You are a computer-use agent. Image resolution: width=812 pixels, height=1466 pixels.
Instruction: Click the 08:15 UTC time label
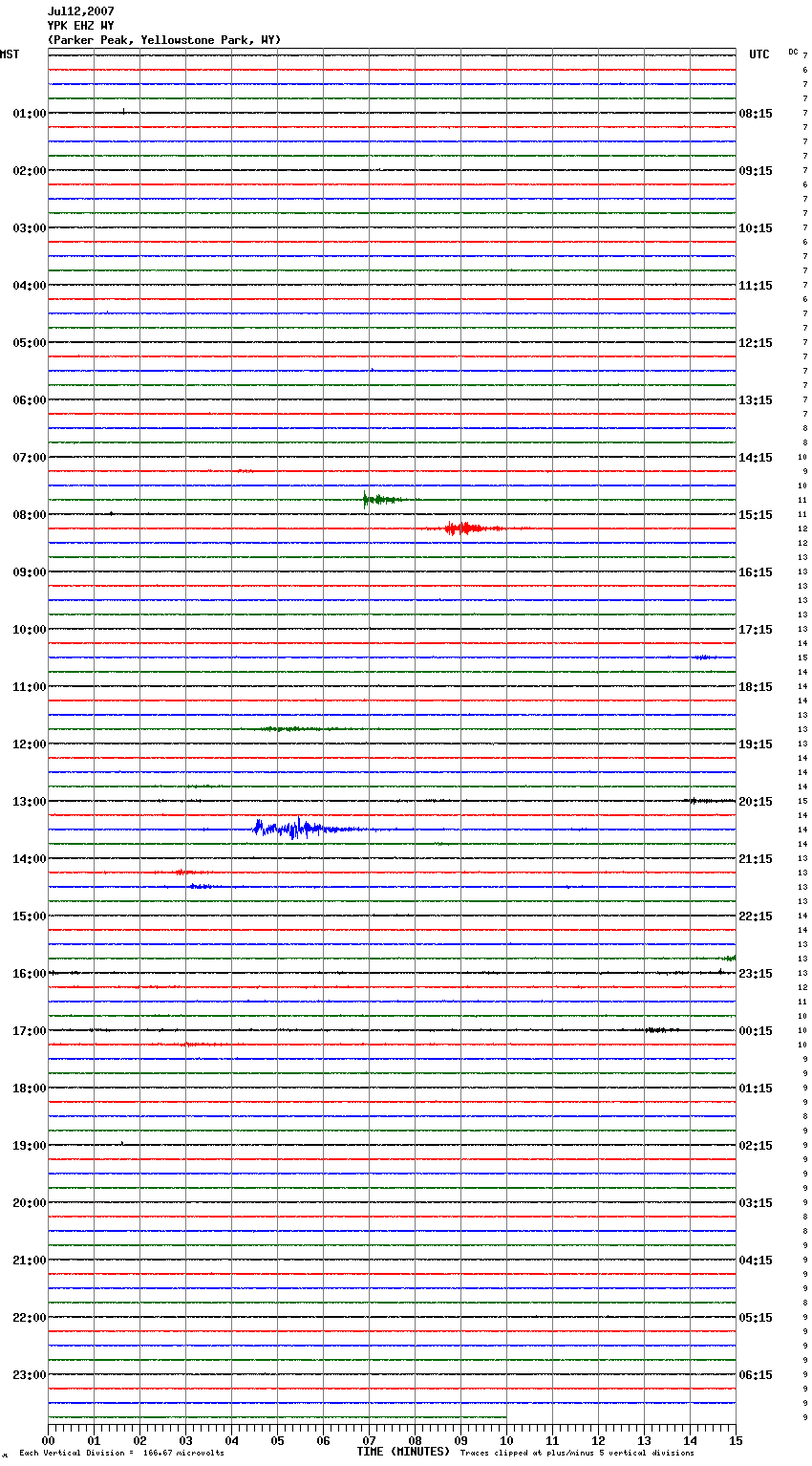(x=756, y=114)
